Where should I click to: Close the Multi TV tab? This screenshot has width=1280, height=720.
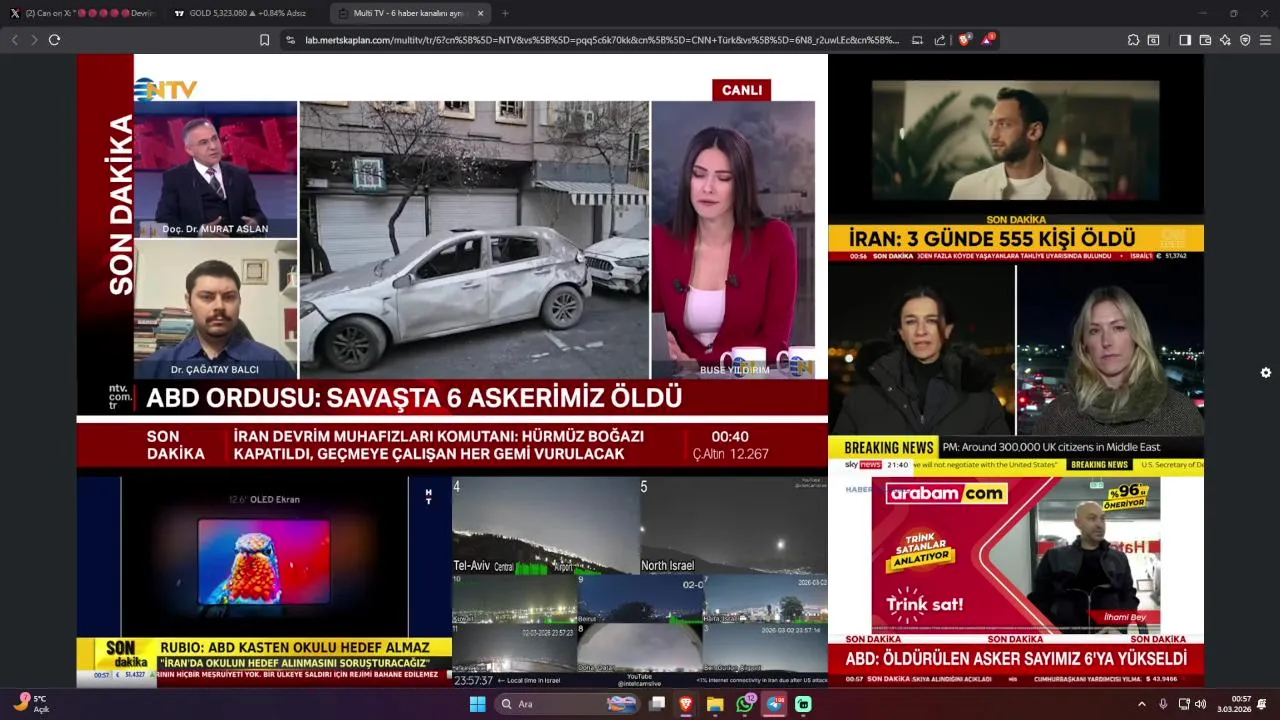pos(480,13)
